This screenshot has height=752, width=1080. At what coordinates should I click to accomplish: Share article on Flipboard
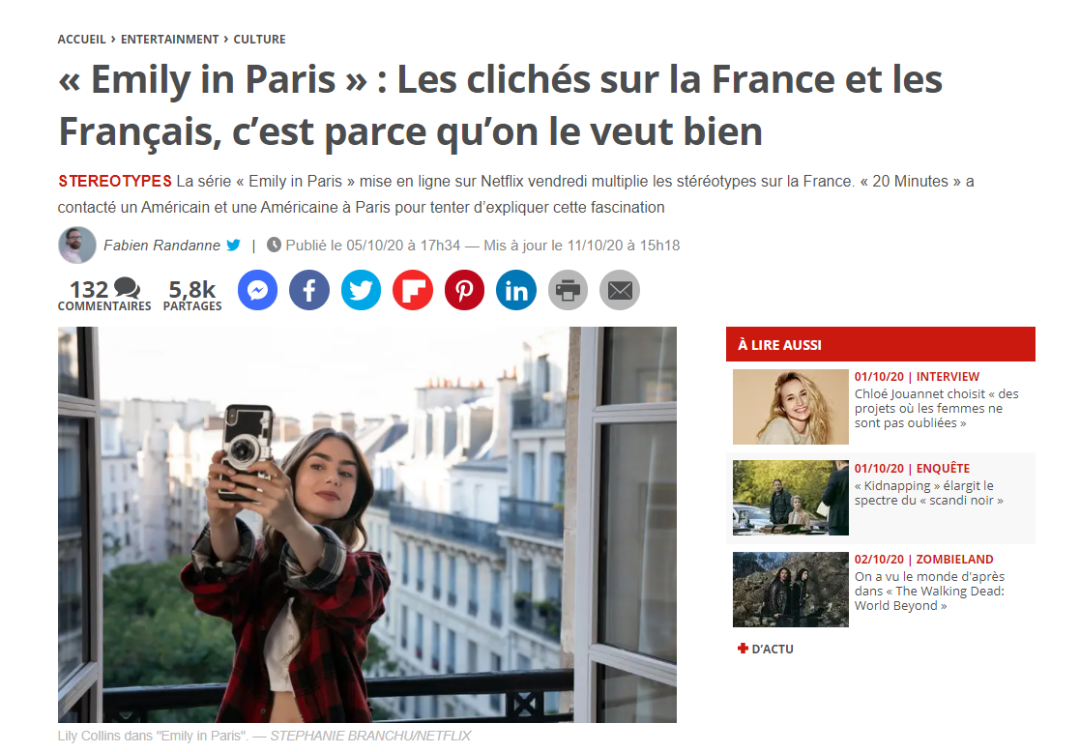[x=413, y=290]
